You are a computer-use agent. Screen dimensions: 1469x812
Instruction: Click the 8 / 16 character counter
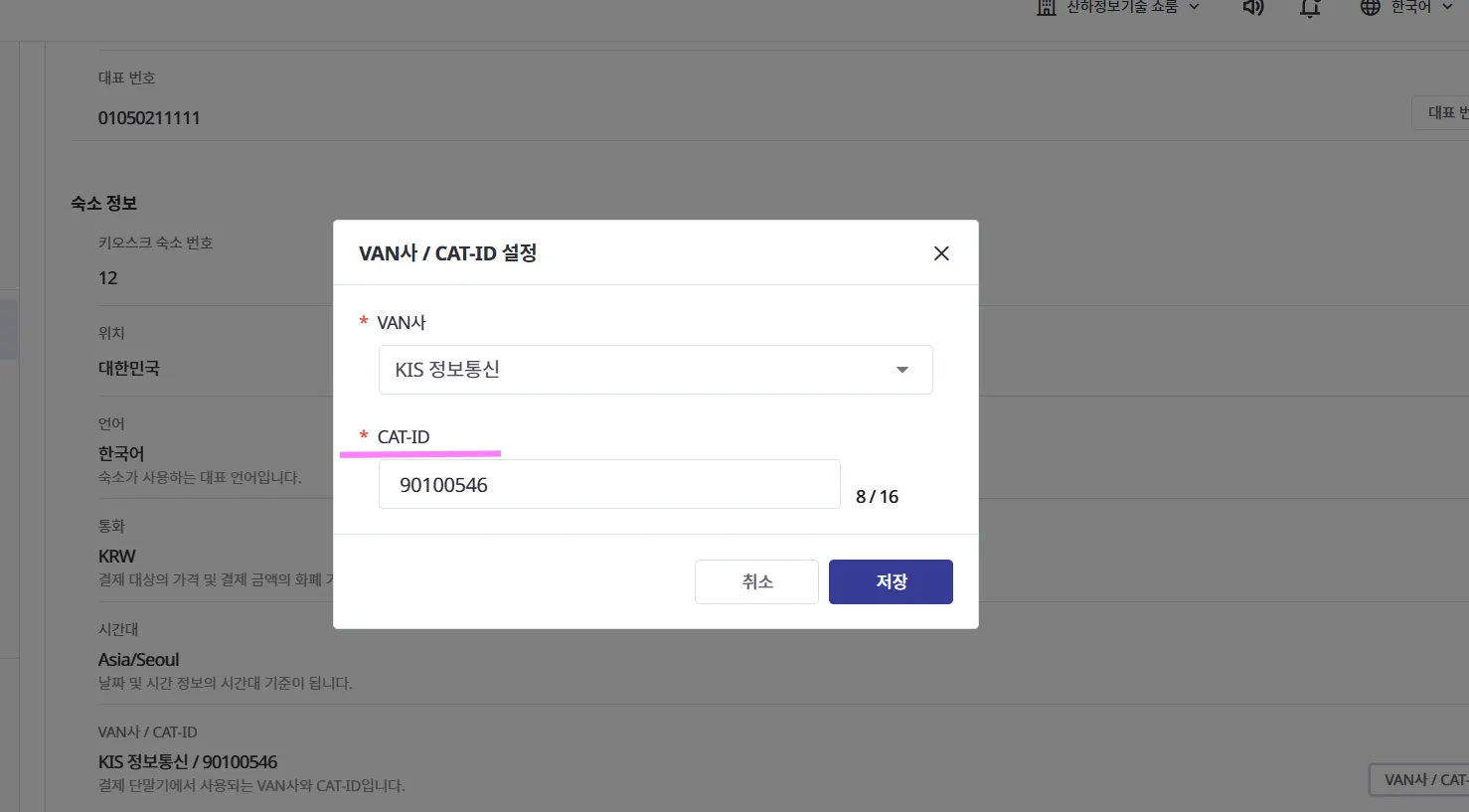[877, 497]
